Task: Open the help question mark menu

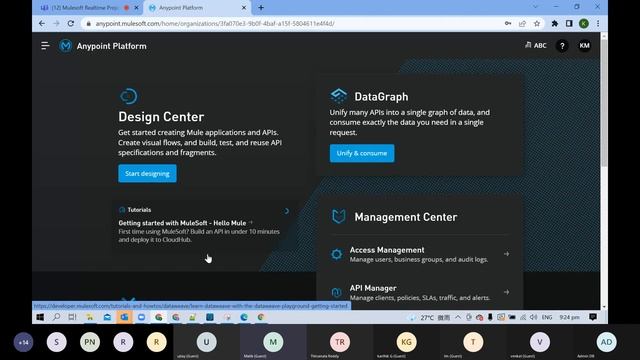Action: pyautogui.click(x=562, y=46)
